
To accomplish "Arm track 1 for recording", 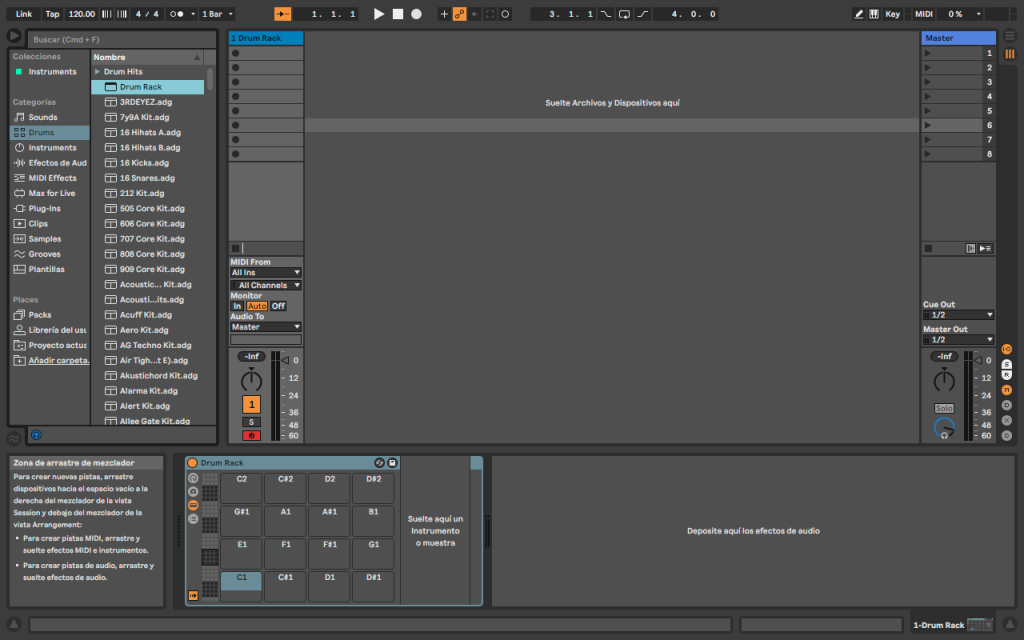I will pos(251,436).
